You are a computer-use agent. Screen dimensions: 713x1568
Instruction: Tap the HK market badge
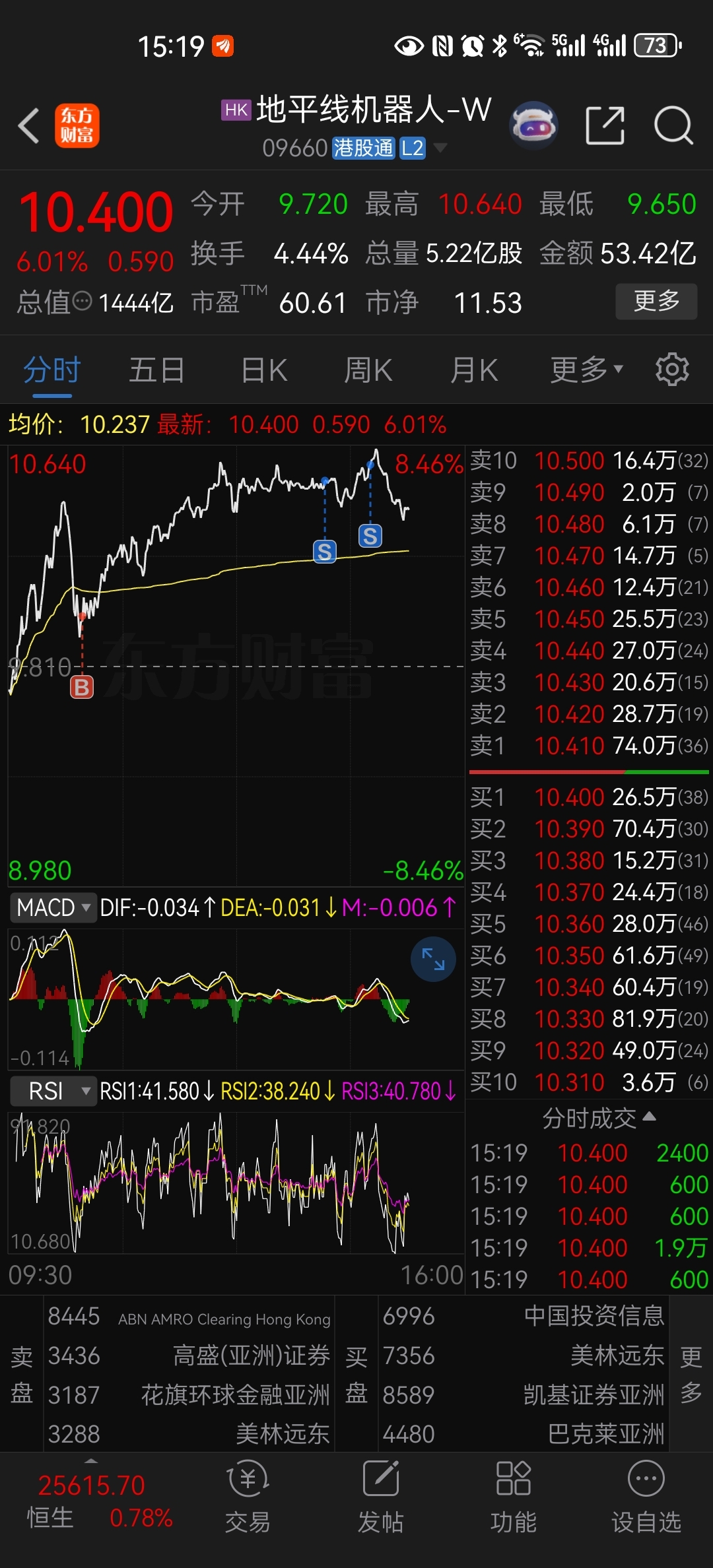coord(236,110)
